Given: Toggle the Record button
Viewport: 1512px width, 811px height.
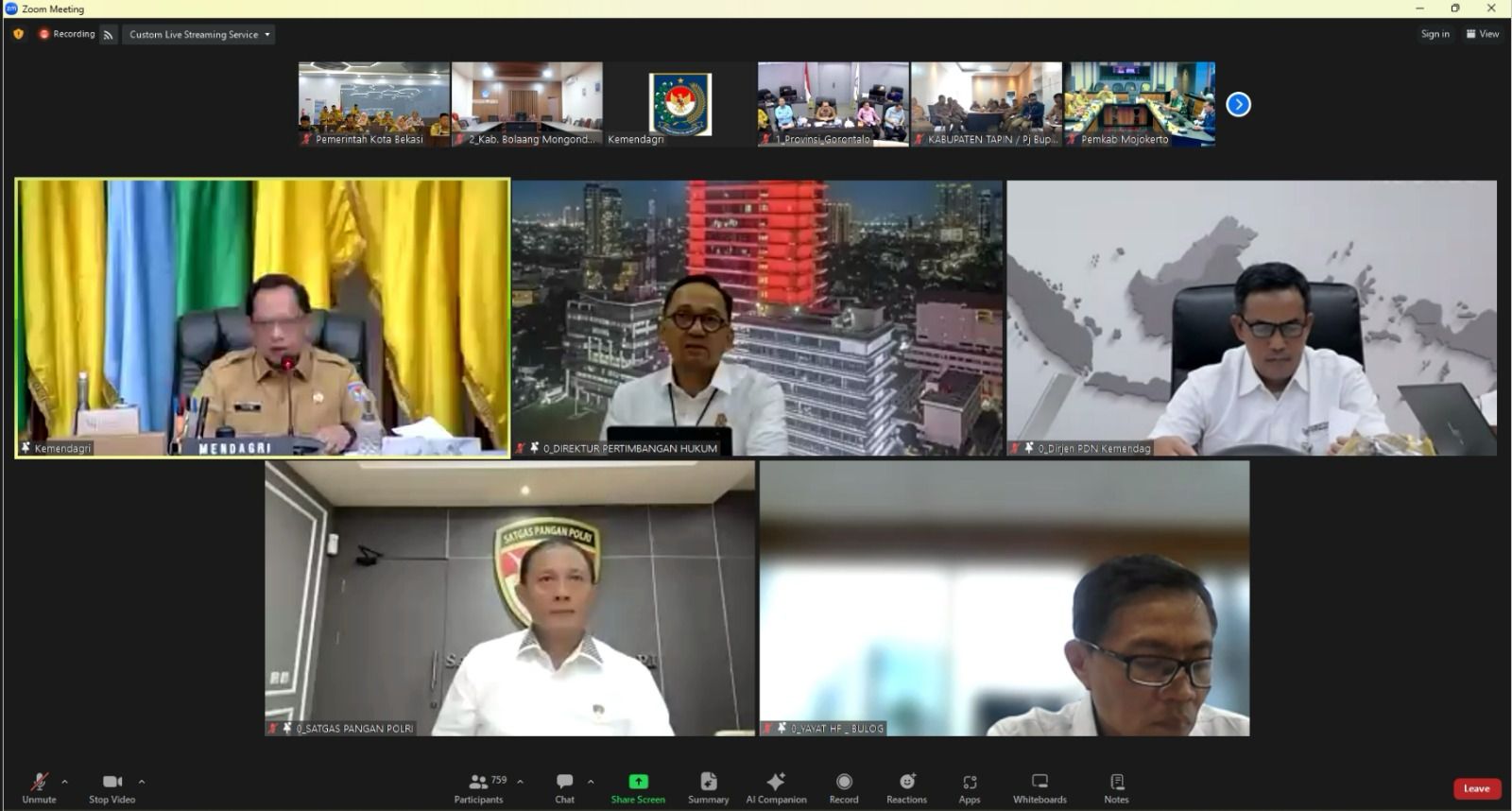Looking at the screenshot, I should tap(844, 787).
